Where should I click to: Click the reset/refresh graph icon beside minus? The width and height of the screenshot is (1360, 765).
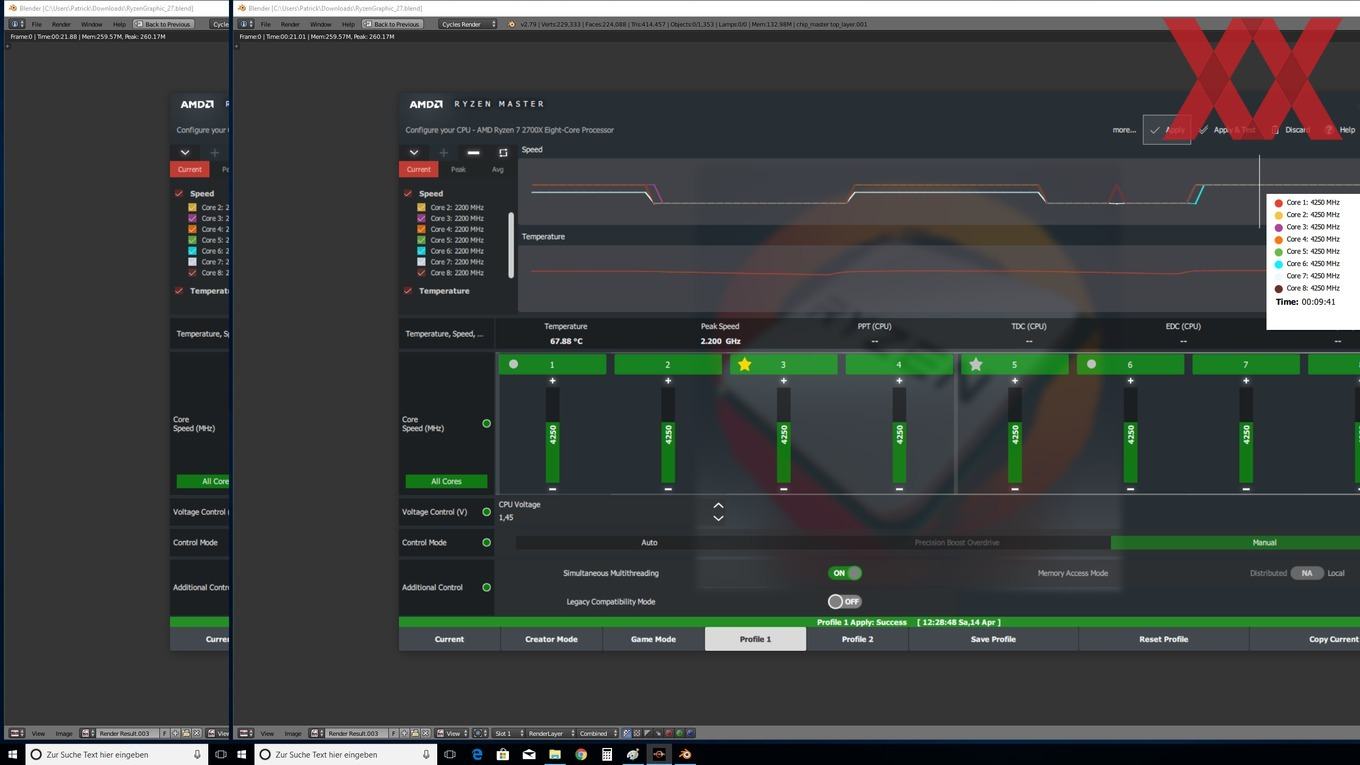[503, 153]
